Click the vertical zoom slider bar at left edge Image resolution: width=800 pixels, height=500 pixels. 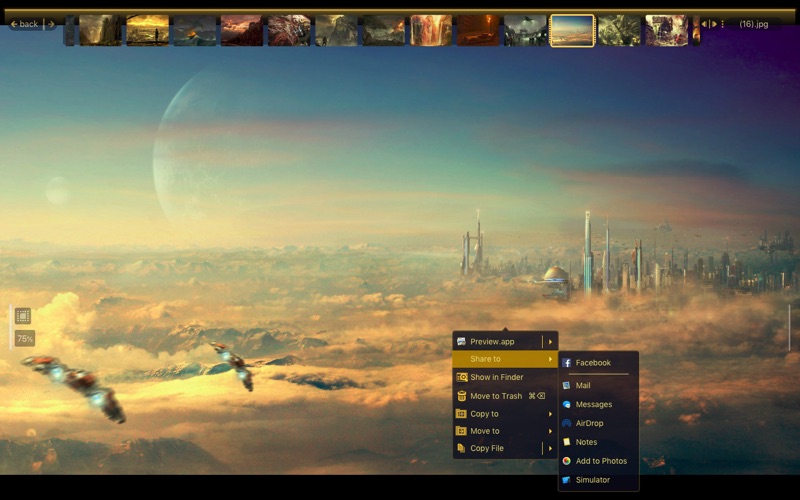11,327
